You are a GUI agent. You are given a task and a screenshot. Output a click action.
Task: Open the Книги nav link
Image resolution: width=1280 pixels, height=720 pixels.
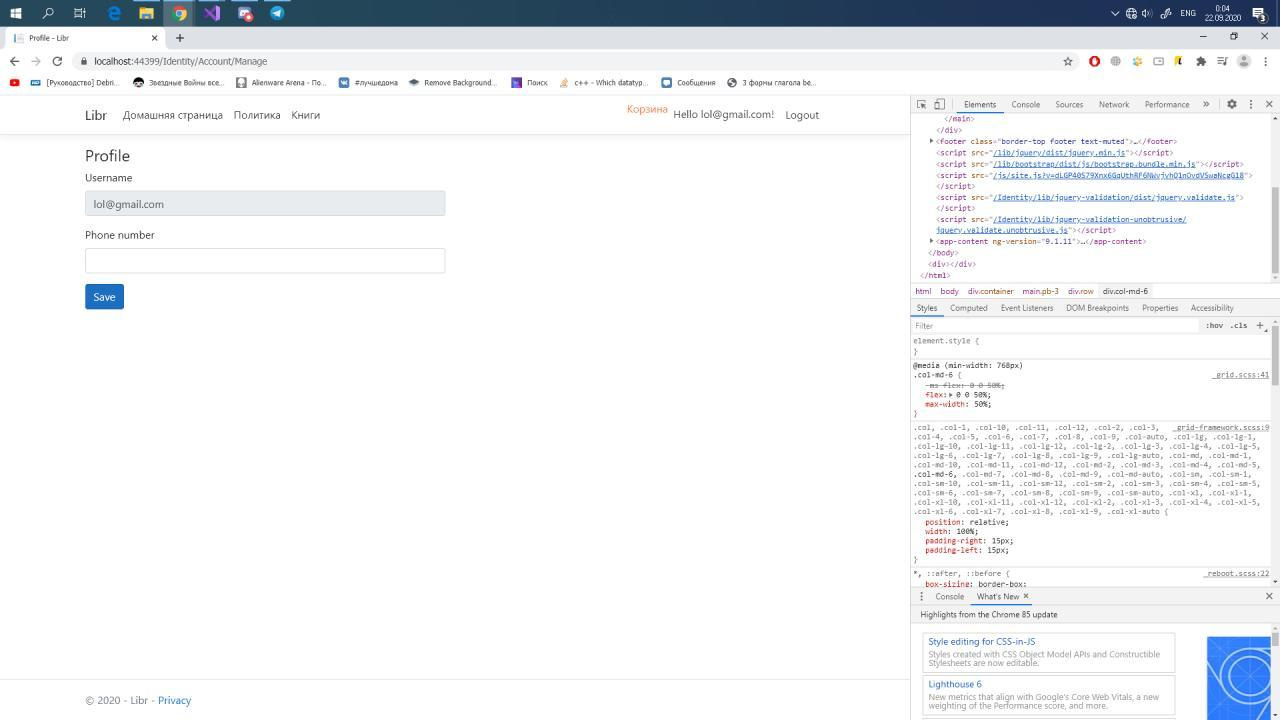coord(306,115)
